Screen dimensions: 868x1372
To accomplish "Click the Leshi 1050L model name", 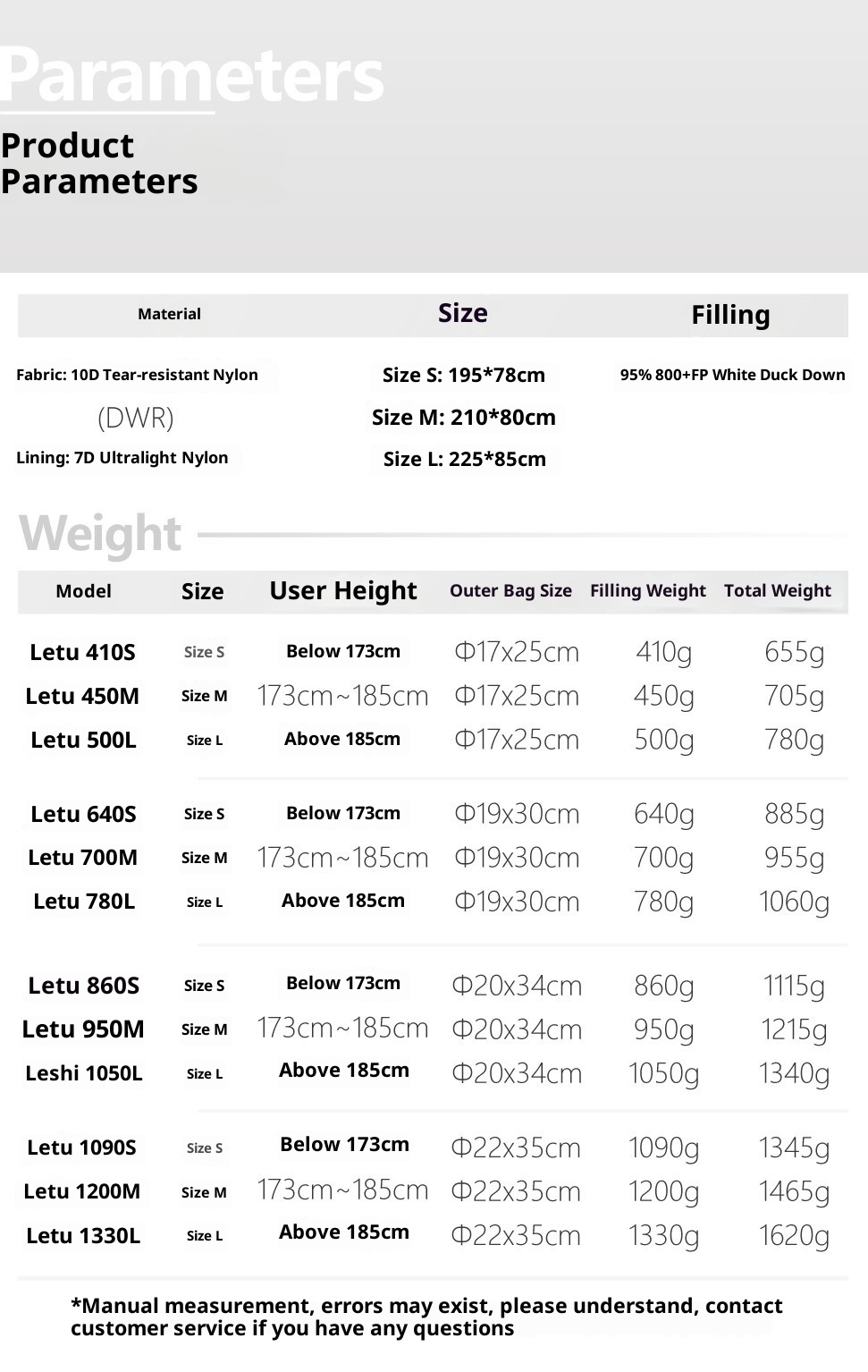I will (x=83, y=1073).
